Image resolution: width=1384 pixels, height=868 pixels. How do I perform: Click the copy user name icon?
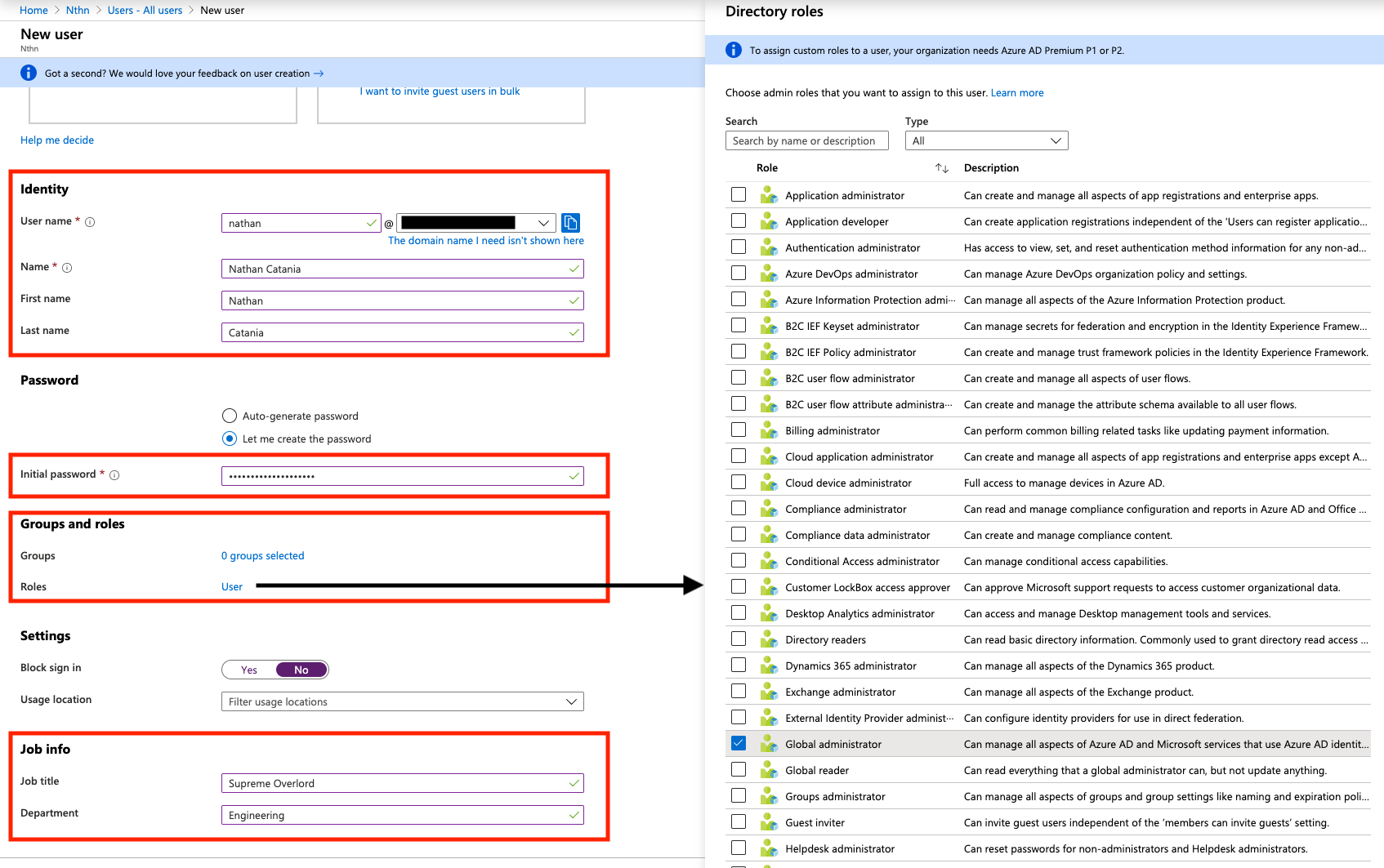coord(570,223)
